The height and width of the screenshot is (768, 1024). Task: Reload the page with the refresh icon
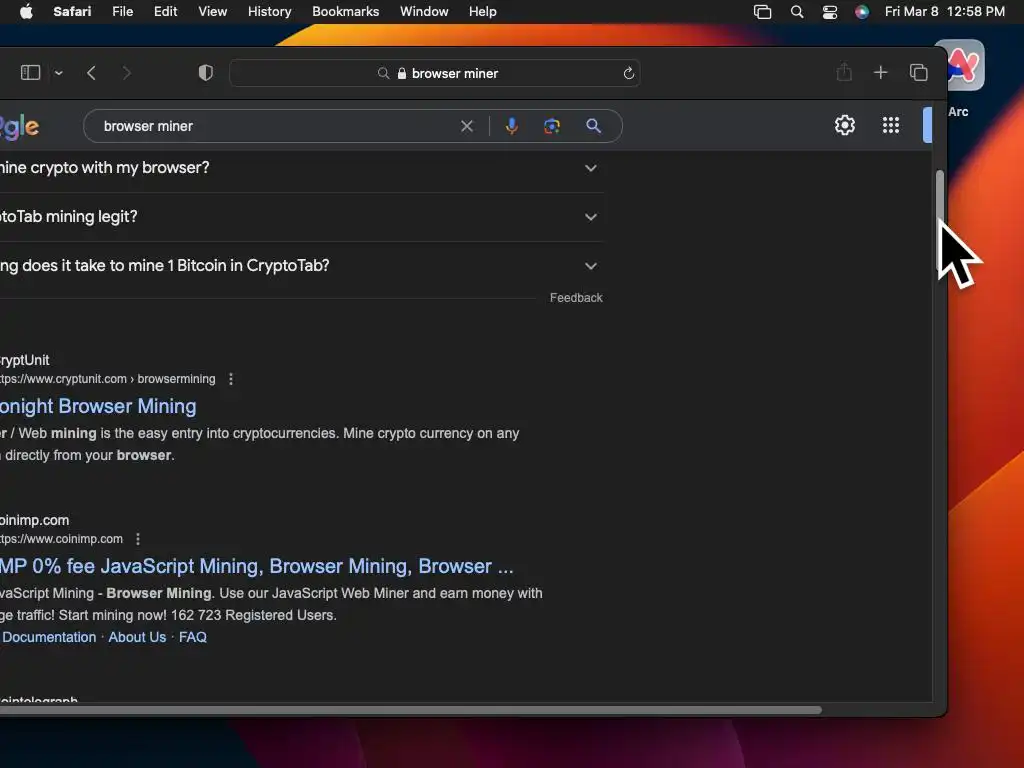(x=628, y=73)
